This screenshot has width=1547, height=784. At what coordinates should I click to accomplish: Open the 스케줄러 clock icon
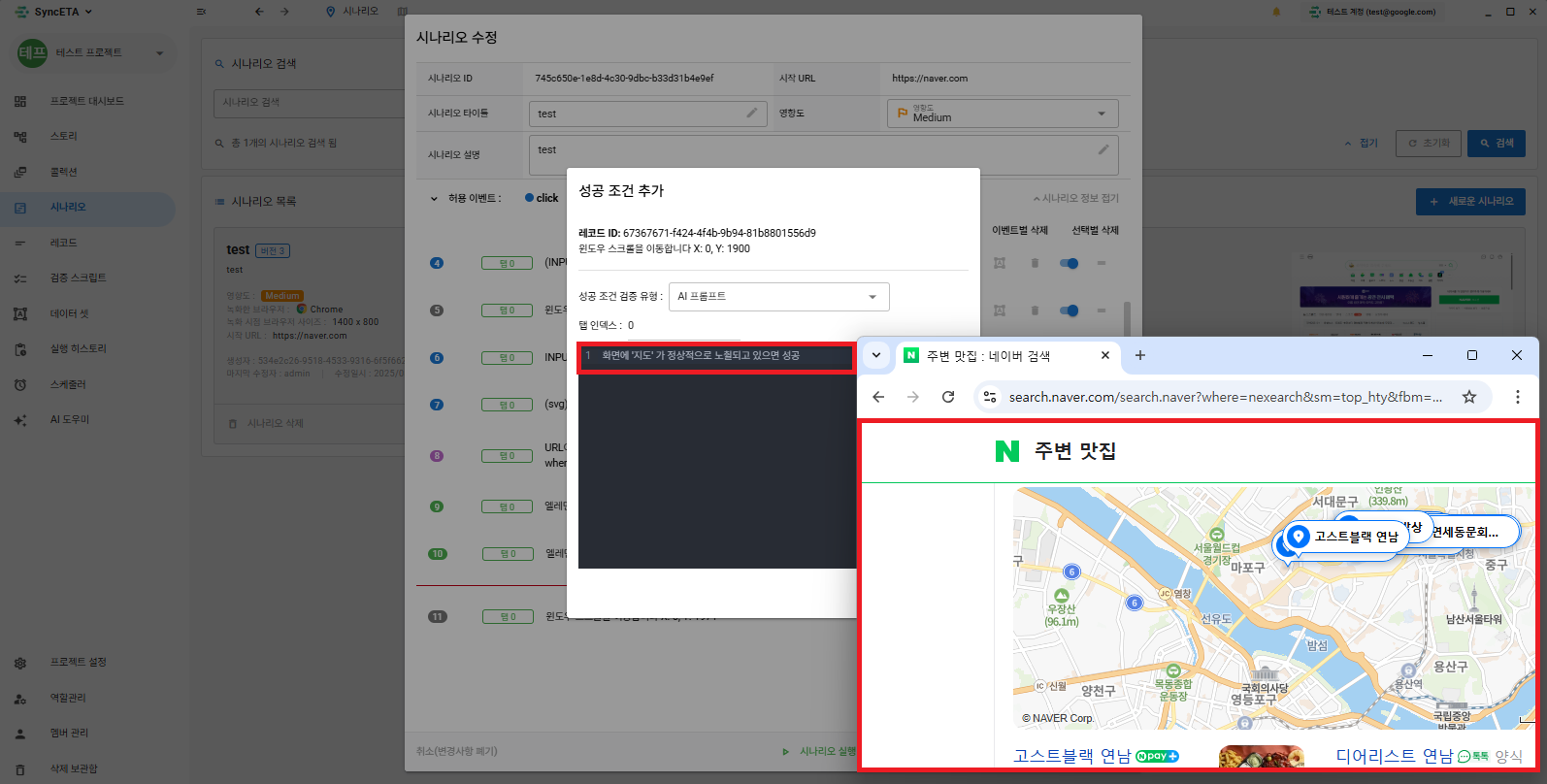(20, 384)
